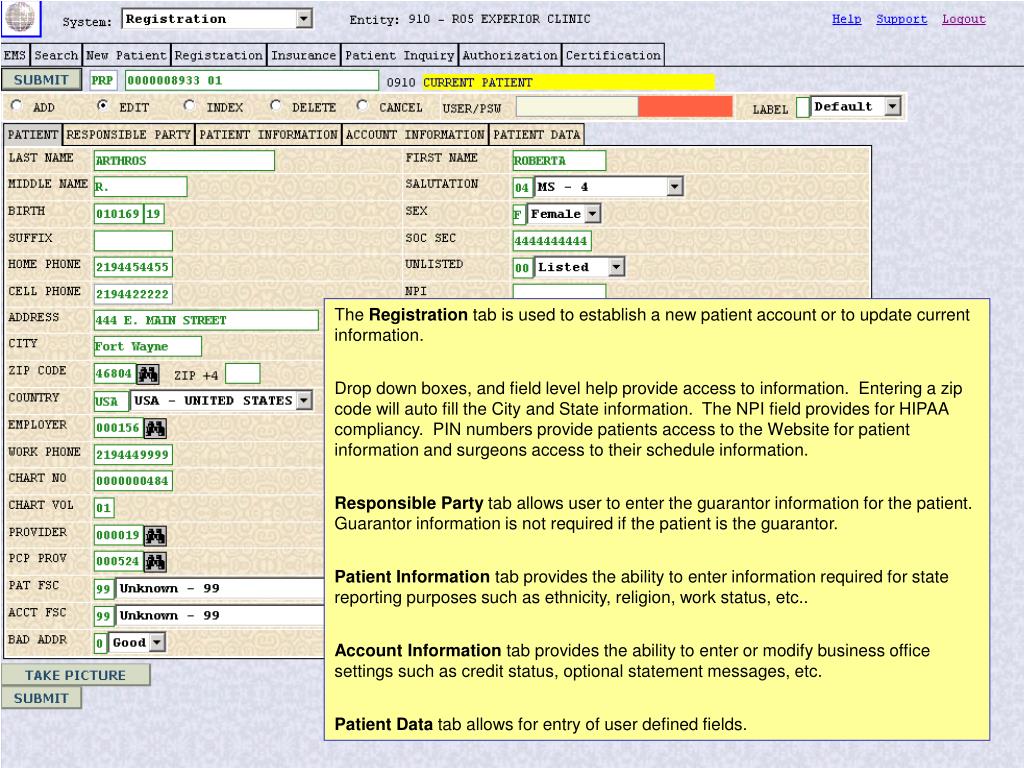The height and width of the screenshot is (768, 1024).
Task: Click the HOME PHONE field
Action: click(133, 266)
